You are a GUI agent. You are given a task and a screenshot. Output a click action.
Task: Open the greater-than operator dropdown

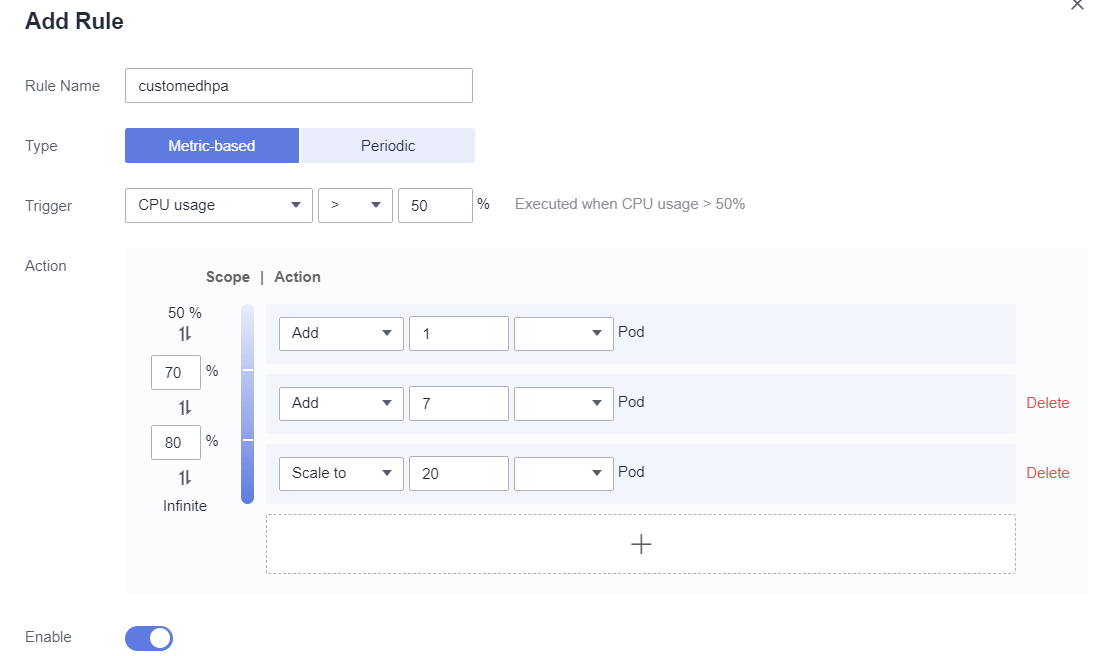pos(355,205)
